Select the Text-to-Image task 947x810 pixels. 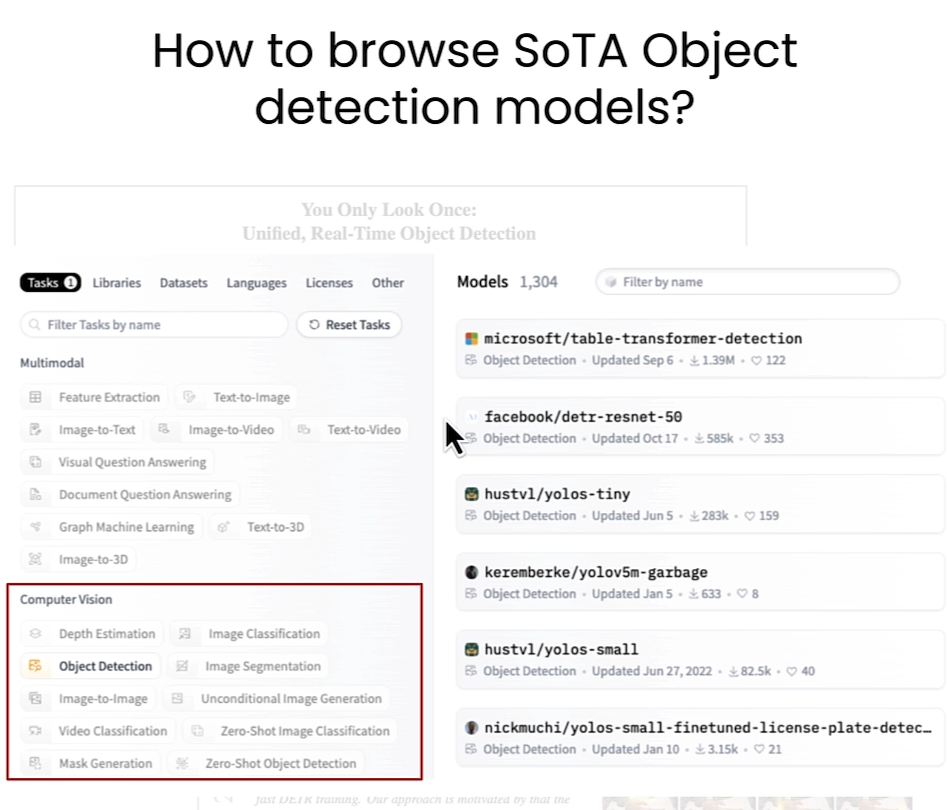coord(236,397)
